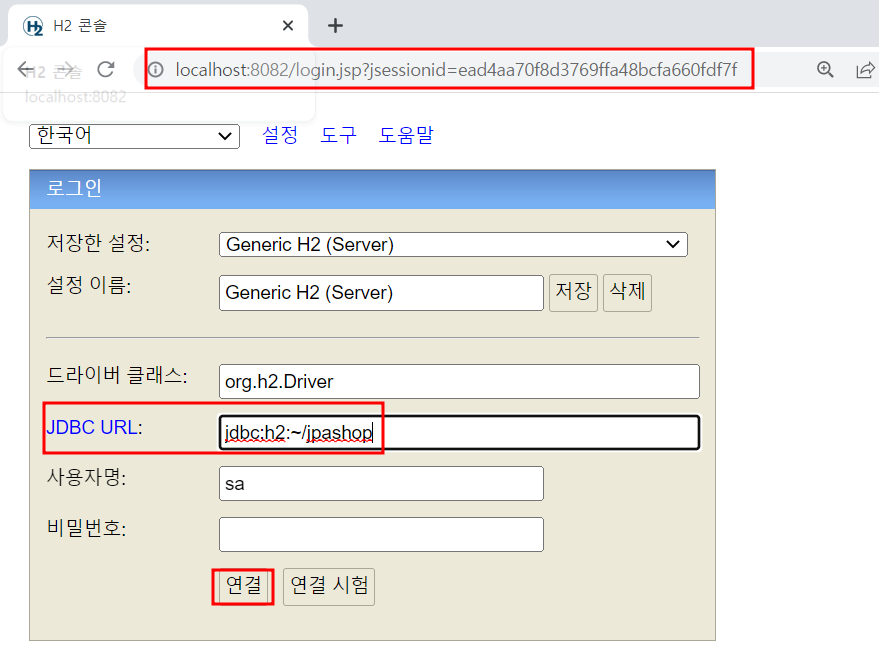Click the 사용자명: label
The height and width of the screenshot is (661, 879).
tap(87, 477)
